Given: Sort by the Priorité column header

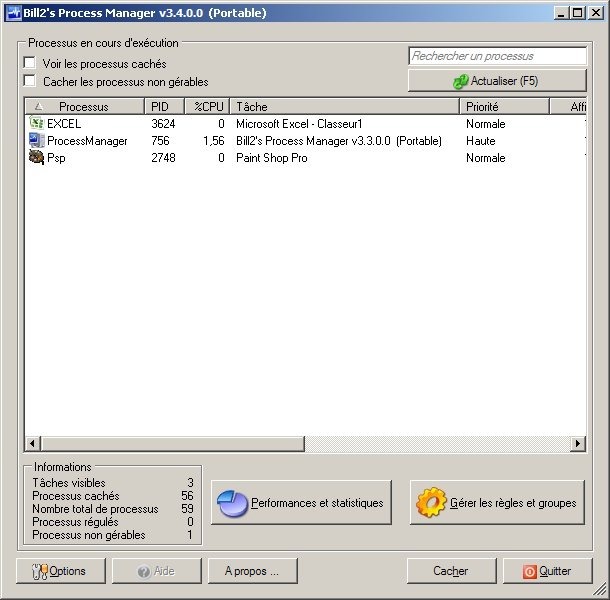Looking at the screenshot, I should pyautogui.click(x=505, y=106).
